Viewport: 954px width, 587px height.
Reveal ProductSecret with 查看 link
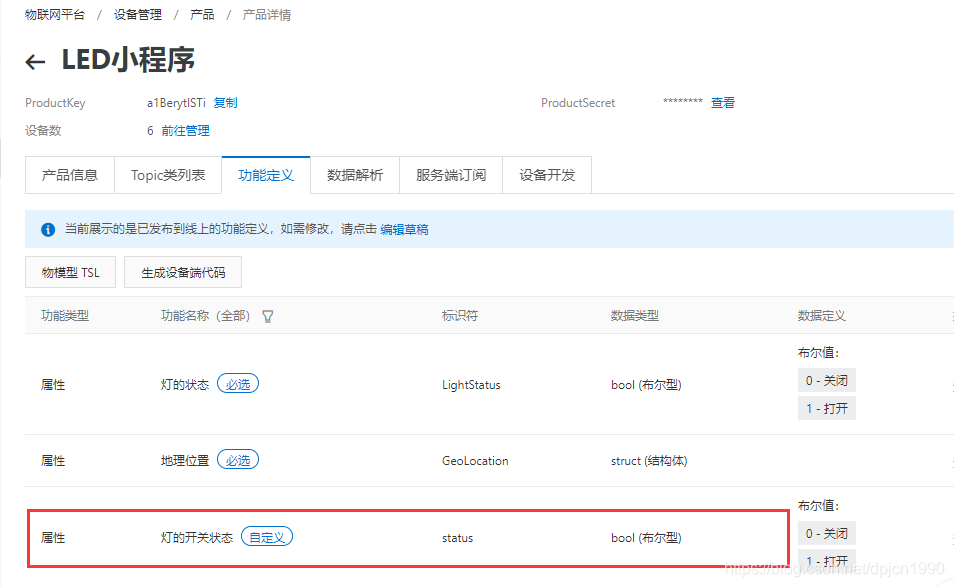click(723, 103)
